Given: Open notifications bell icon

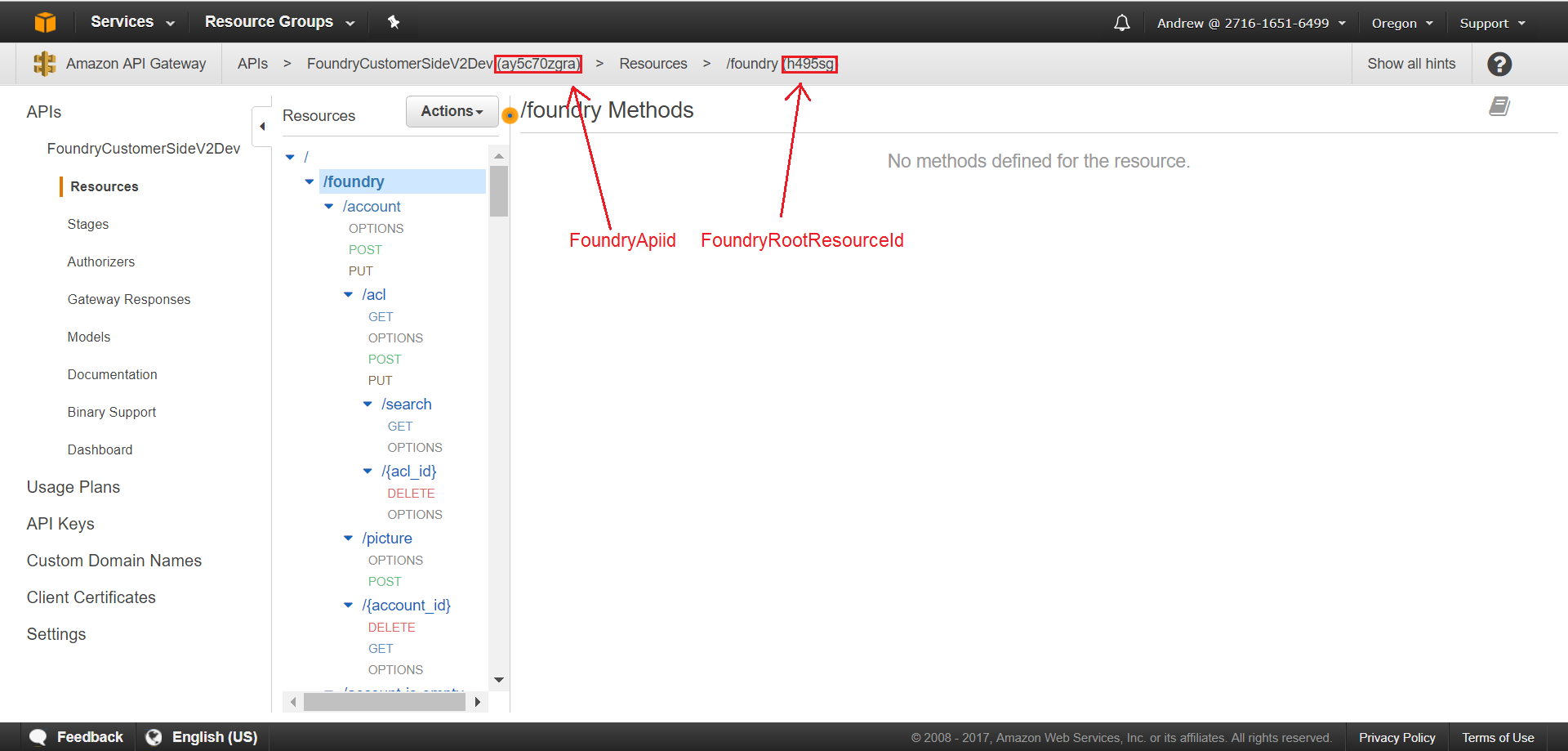Looking at the screenshot, I should (x=1122, y=23).
